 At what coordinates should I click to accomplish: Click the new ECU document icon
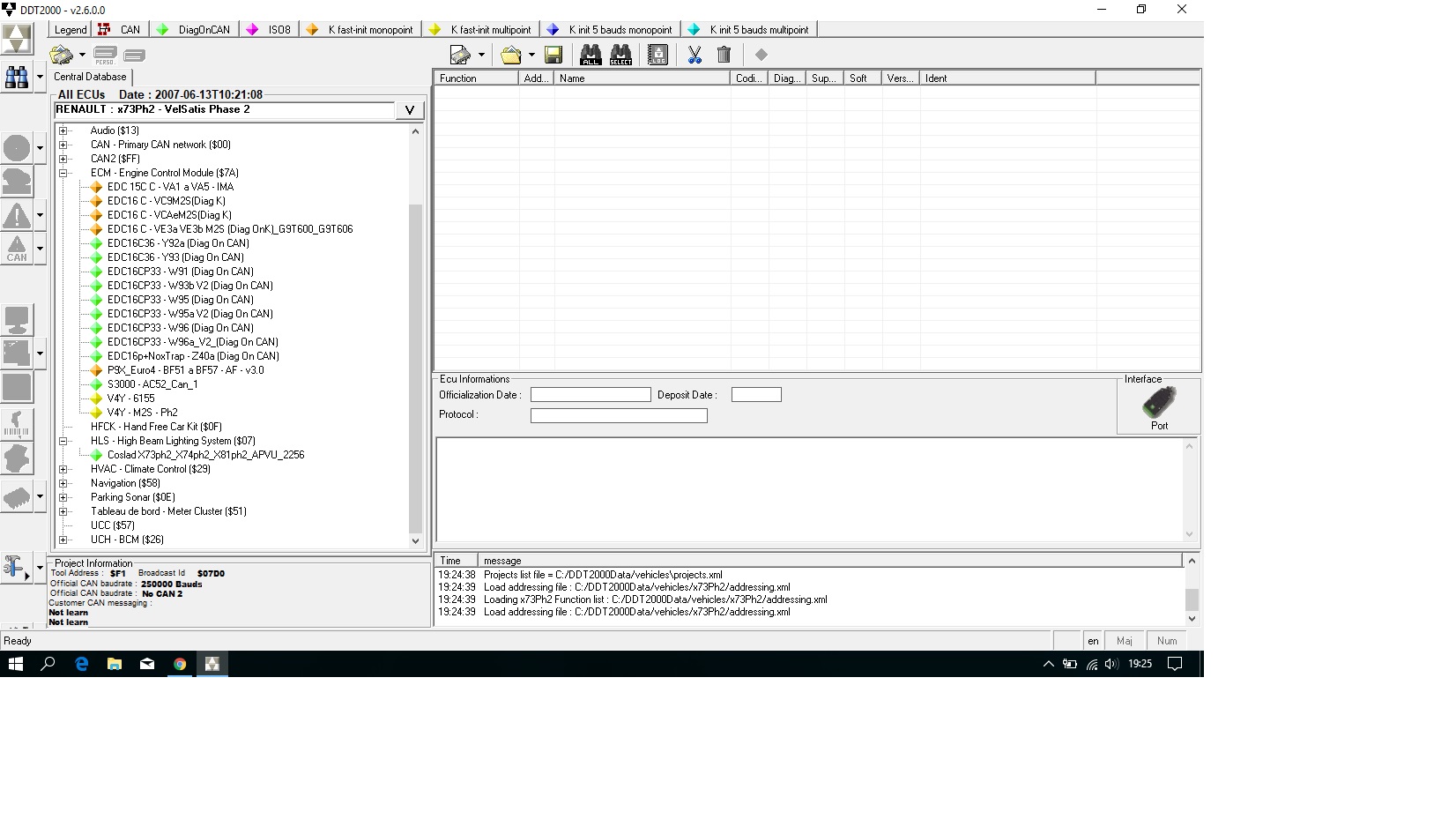(460, 56)
